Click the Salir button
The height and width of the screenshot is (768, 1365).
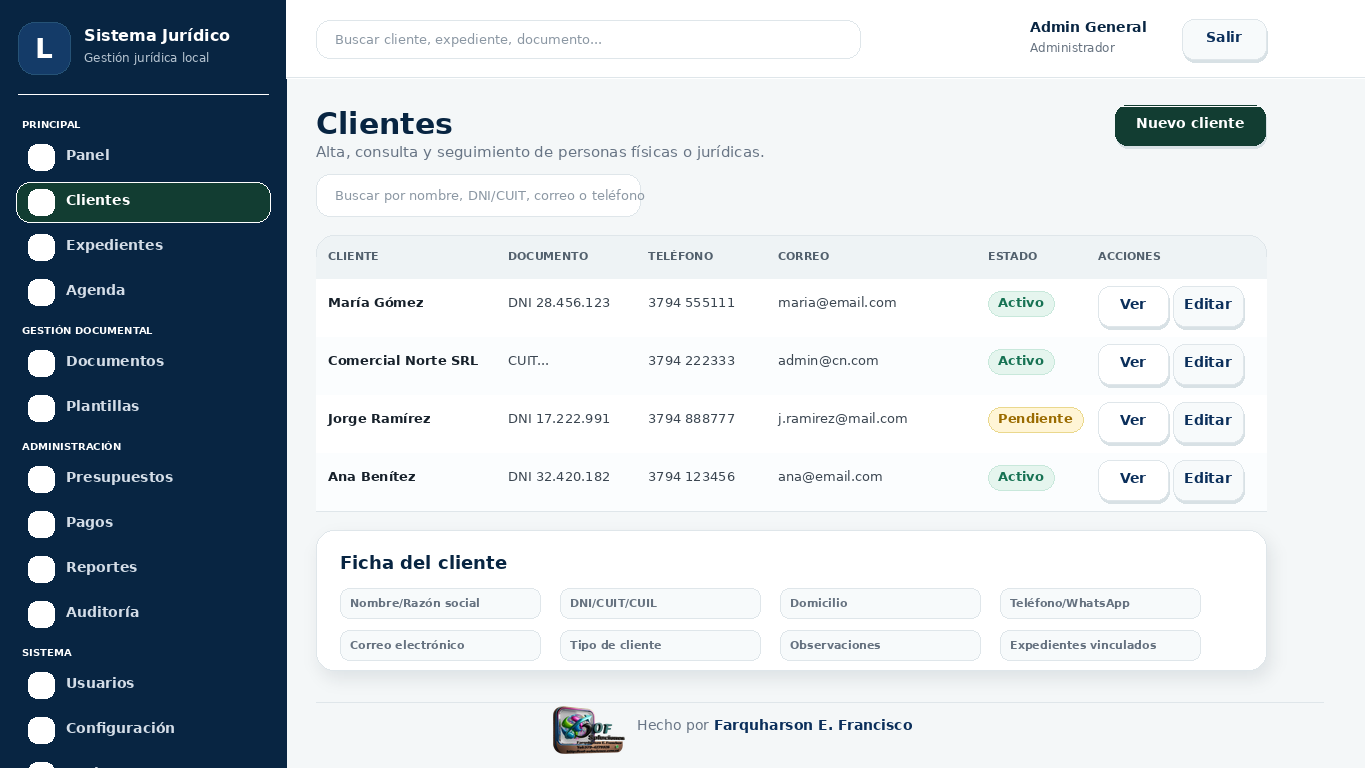[1224, 39]
